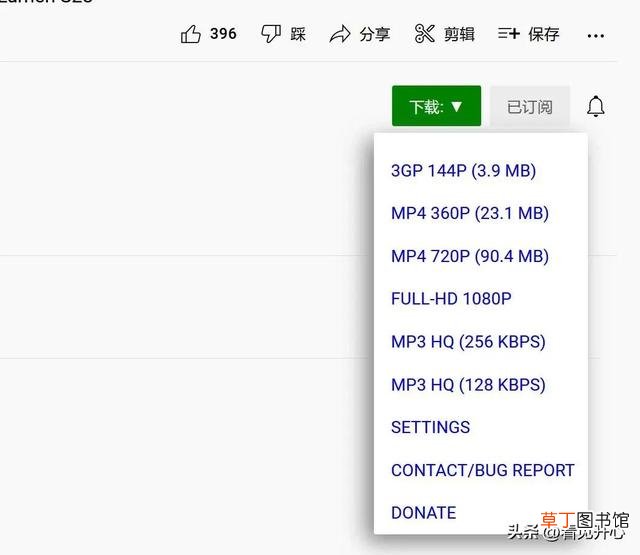Click the thumbs-up like icon

[x=191, y=34]
